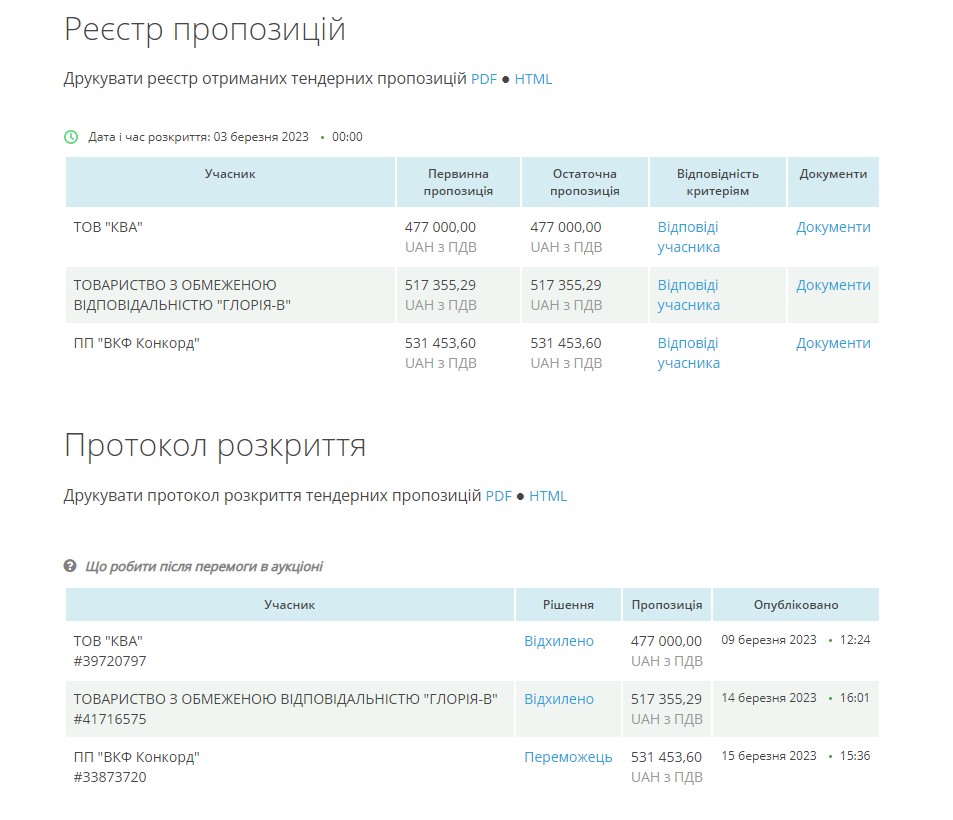Open 'Відповіді учасника' for ГЛОРІЯ-В
The height and width of the screenshot is (820, 953).
click(689, 295)
